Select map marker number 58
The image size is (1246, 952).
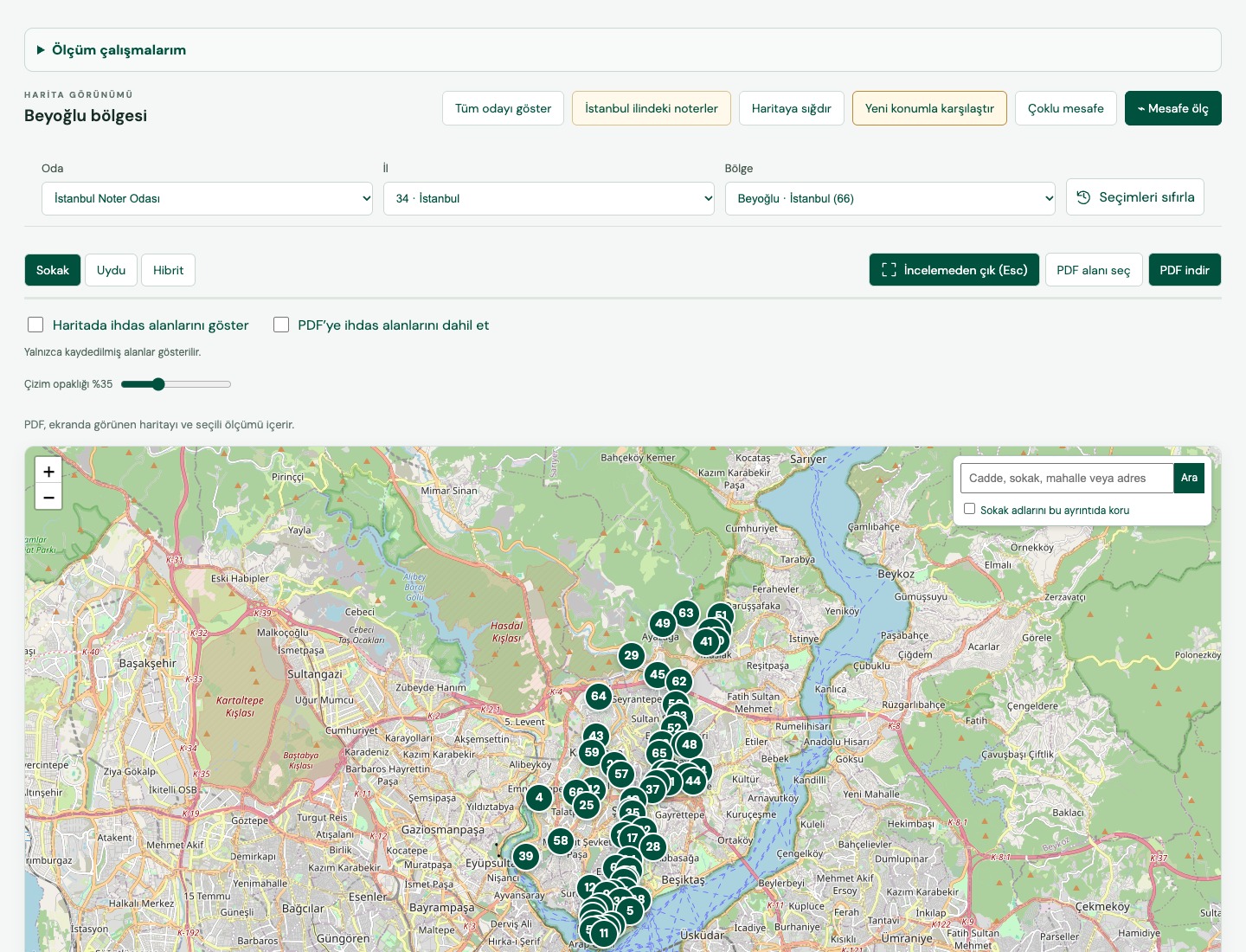coord(561,841)
